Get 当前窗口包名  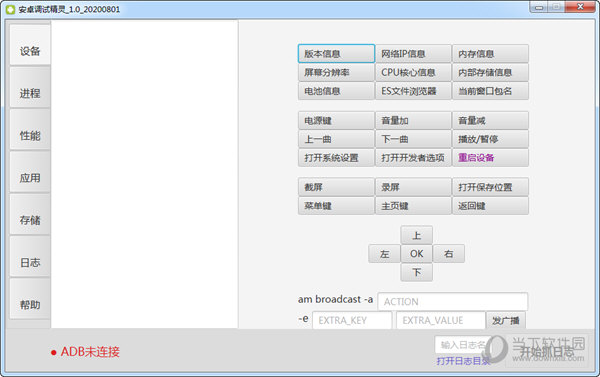(491, 91)
